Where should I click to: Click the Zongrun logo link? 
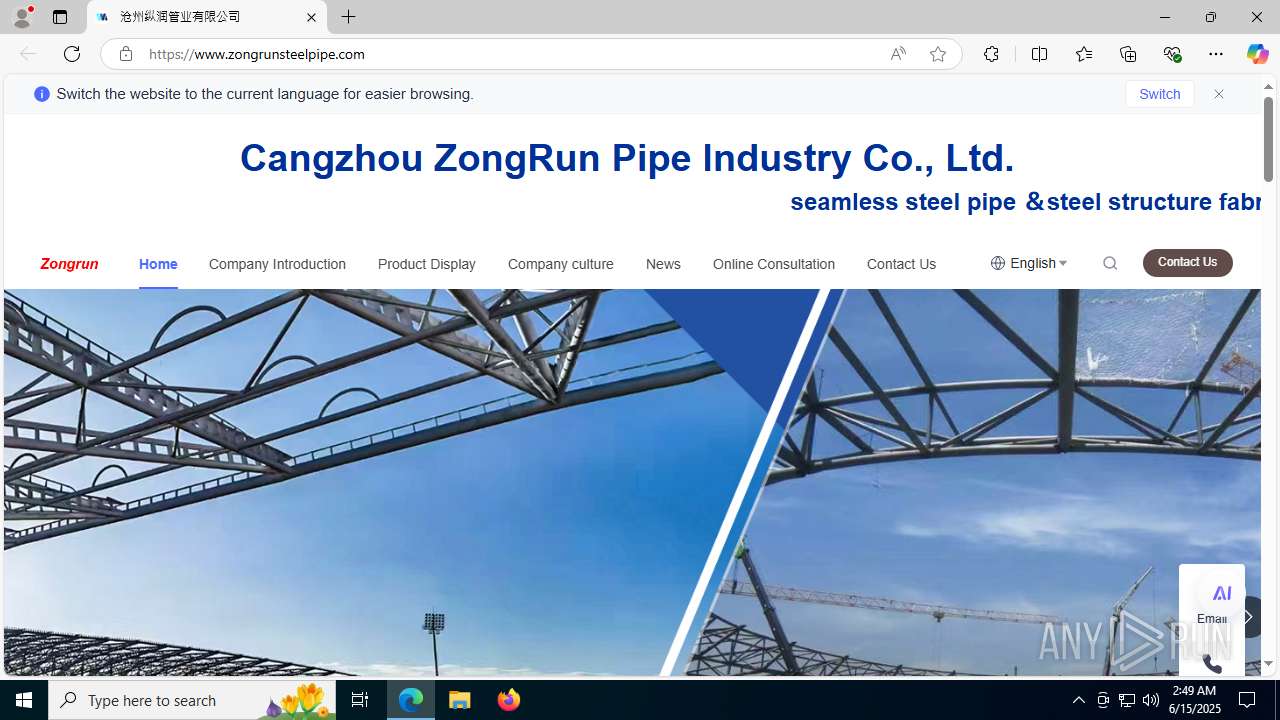pyautogui.click(x=69, y=264)
